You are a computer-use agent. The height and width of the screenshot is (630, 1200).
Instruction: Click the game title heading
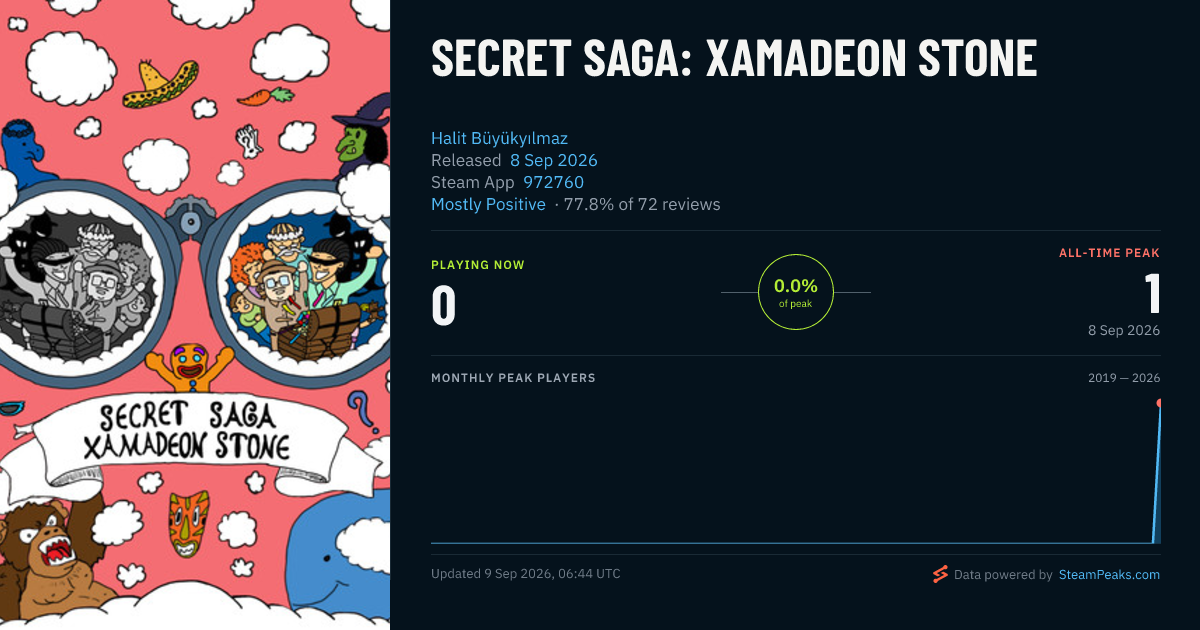click(x=734, y=60)
